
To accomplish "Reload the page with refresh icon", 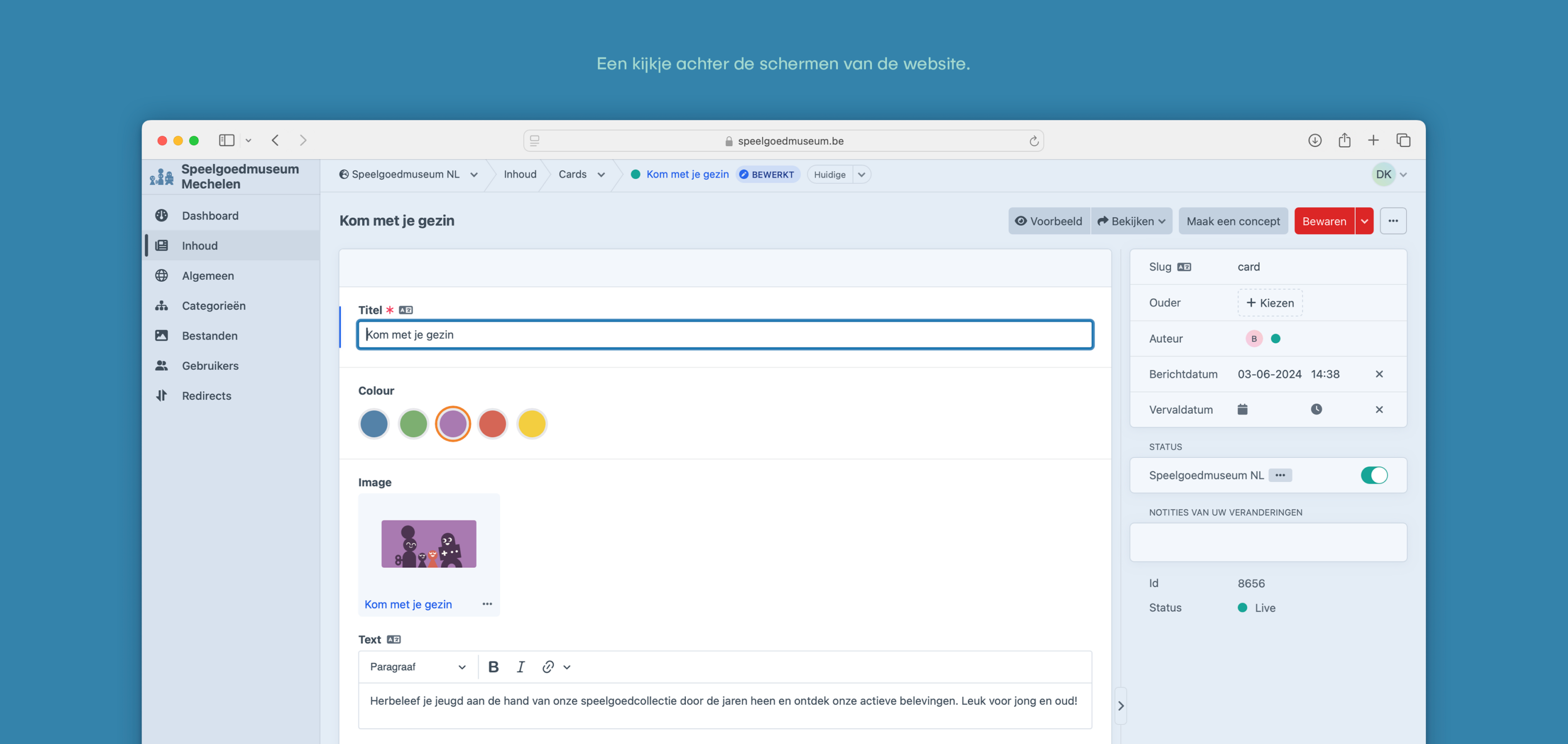I will tap(1033, 141).
